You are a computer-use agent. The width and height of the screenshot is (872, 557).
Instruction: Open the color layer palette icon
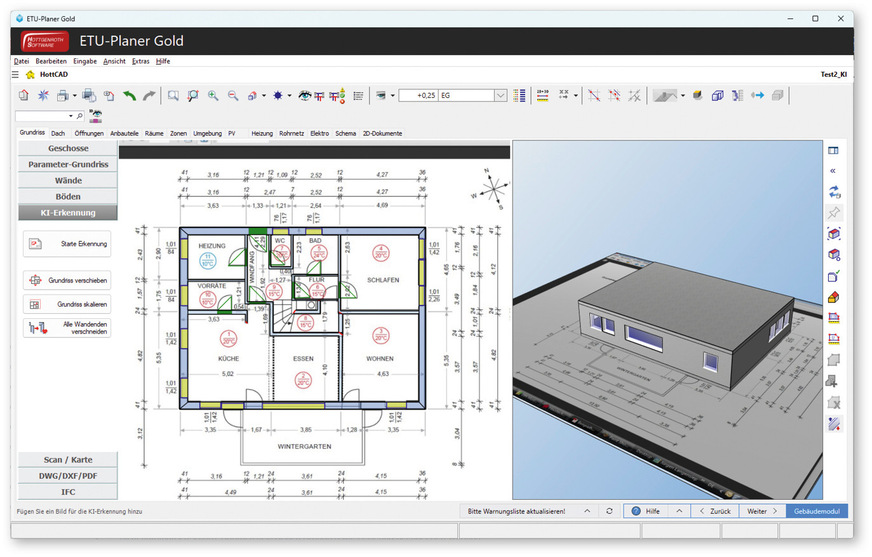[519, 95]
